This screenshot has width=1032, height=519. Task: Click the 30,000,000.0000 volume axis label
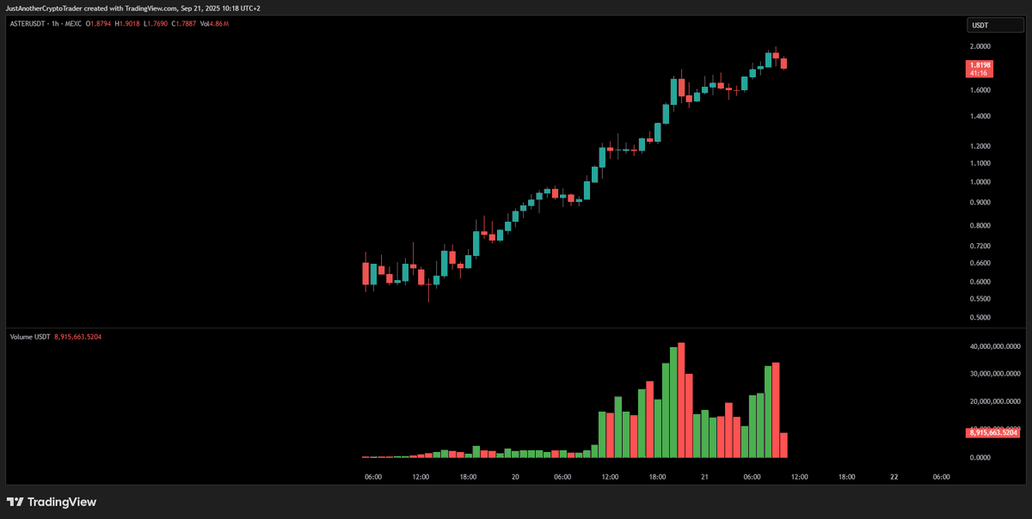point(994,374)
